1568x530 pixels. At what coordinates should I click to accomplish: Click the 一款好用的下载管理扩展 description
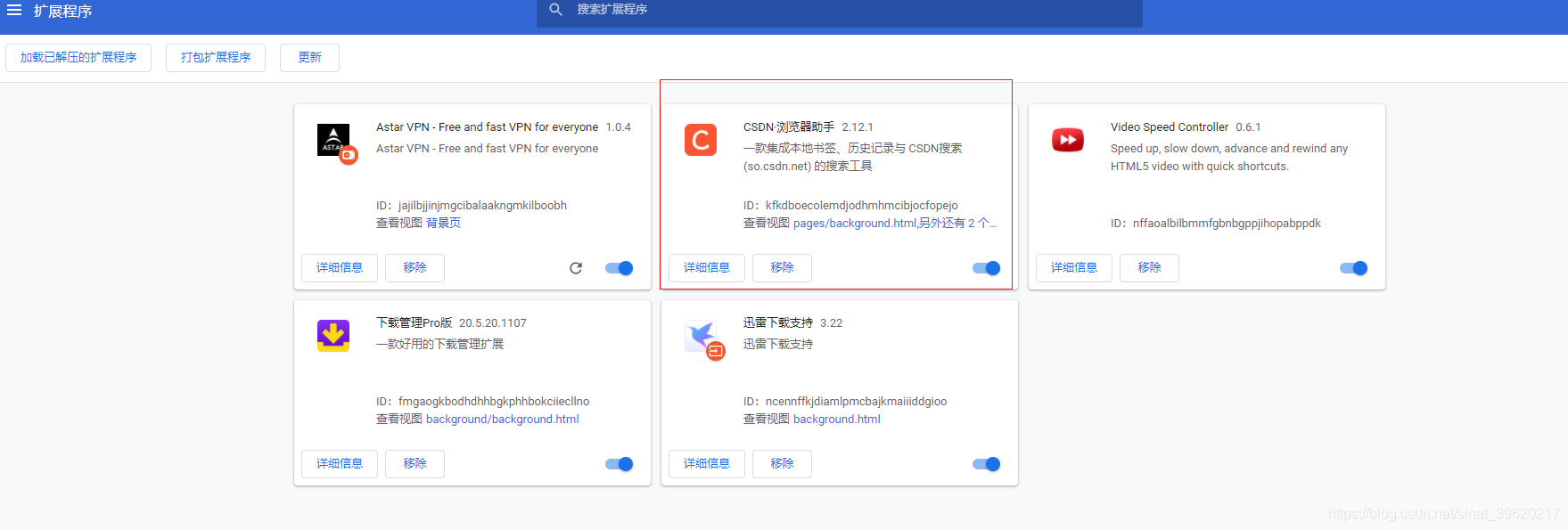[x=439, y=344]
